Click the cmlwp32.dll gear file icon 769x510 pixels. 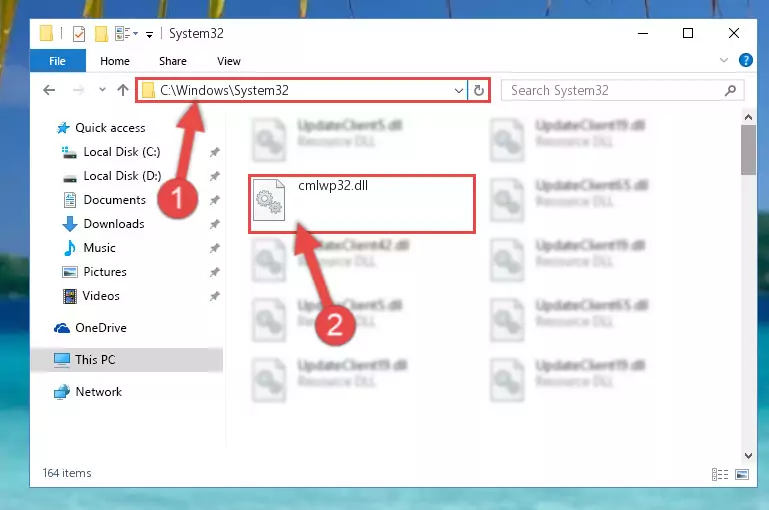[x=269, y=200]
